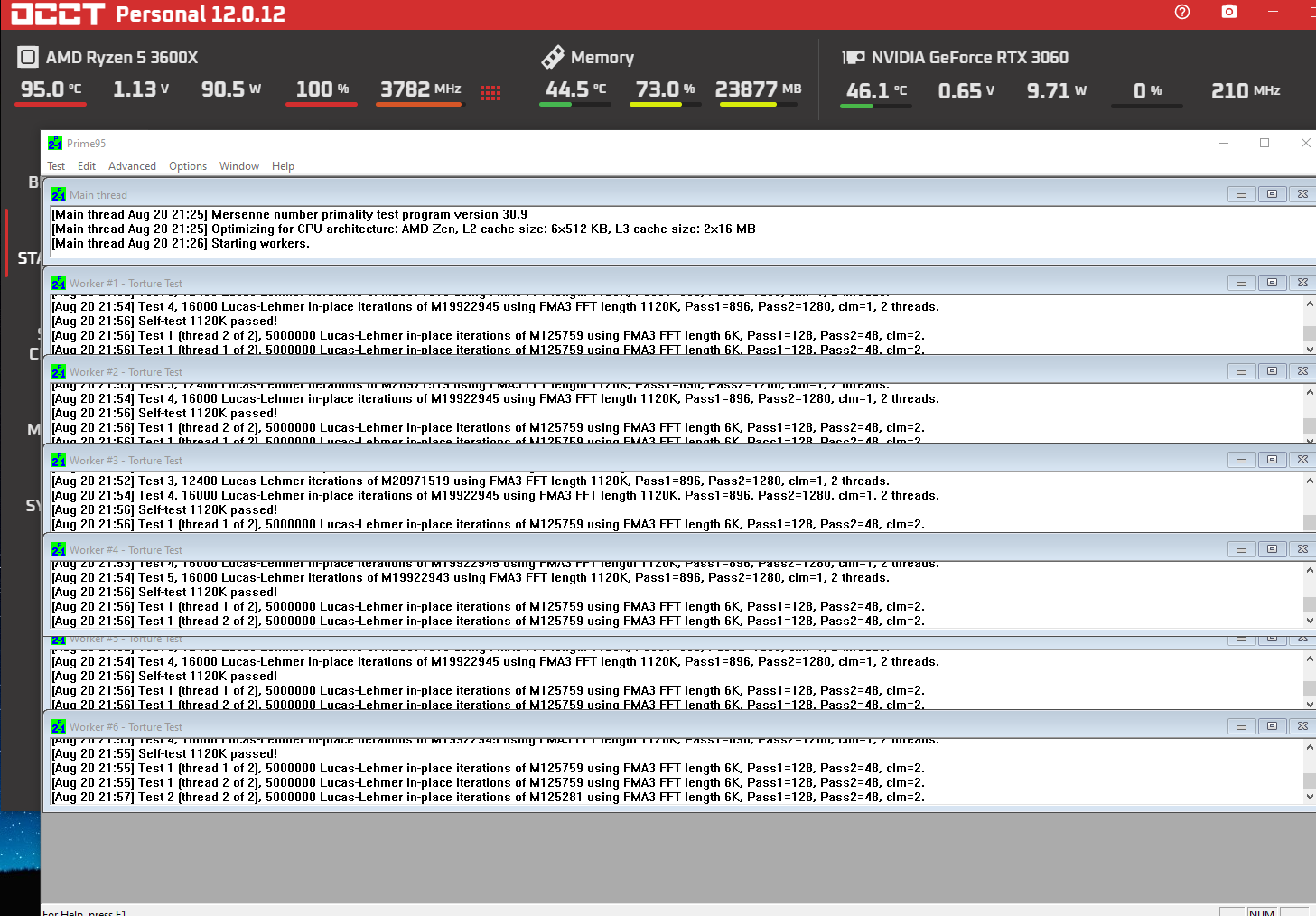Take a screenshot with OCCT camera icon

point(1229,12)
